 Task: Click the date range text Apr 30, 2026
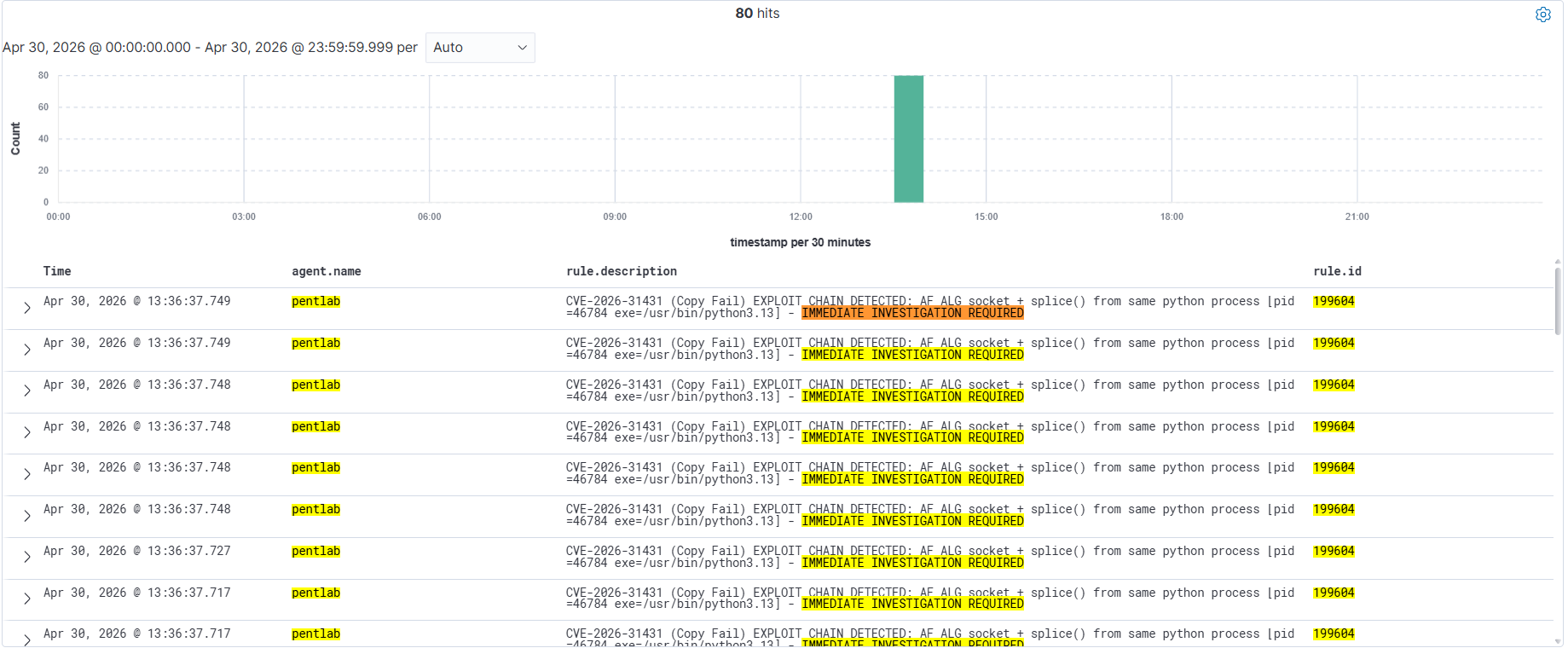(x=210, y=48)
